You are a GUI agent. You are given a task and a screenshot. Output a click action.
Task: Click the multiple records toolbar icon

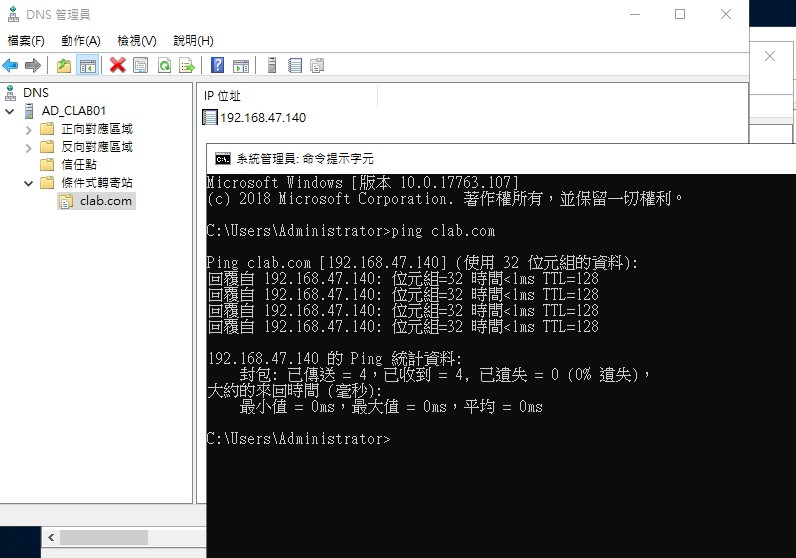click(x=317, y=65)
